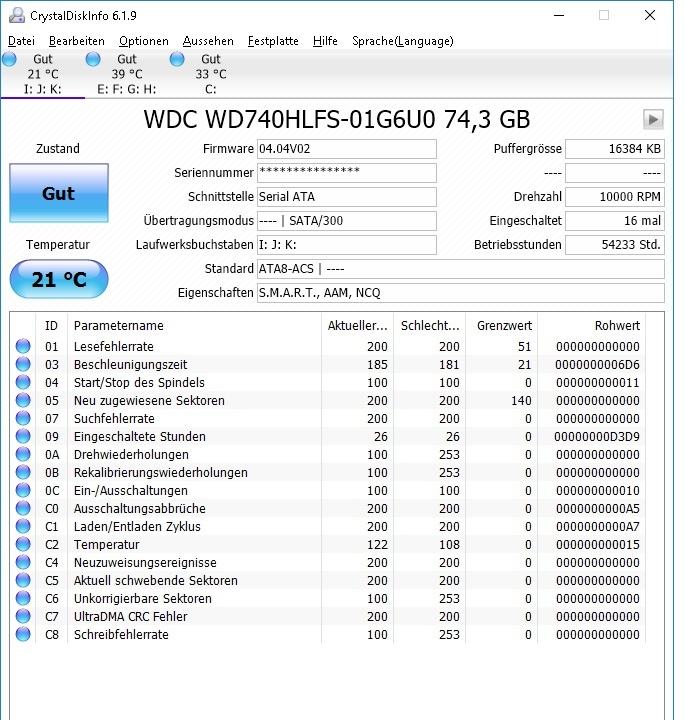684x720 pixels.
Task: Click the Eigenschaften field S.M.A.R.T., AAM, NCQ
Action: pos(460,293)
